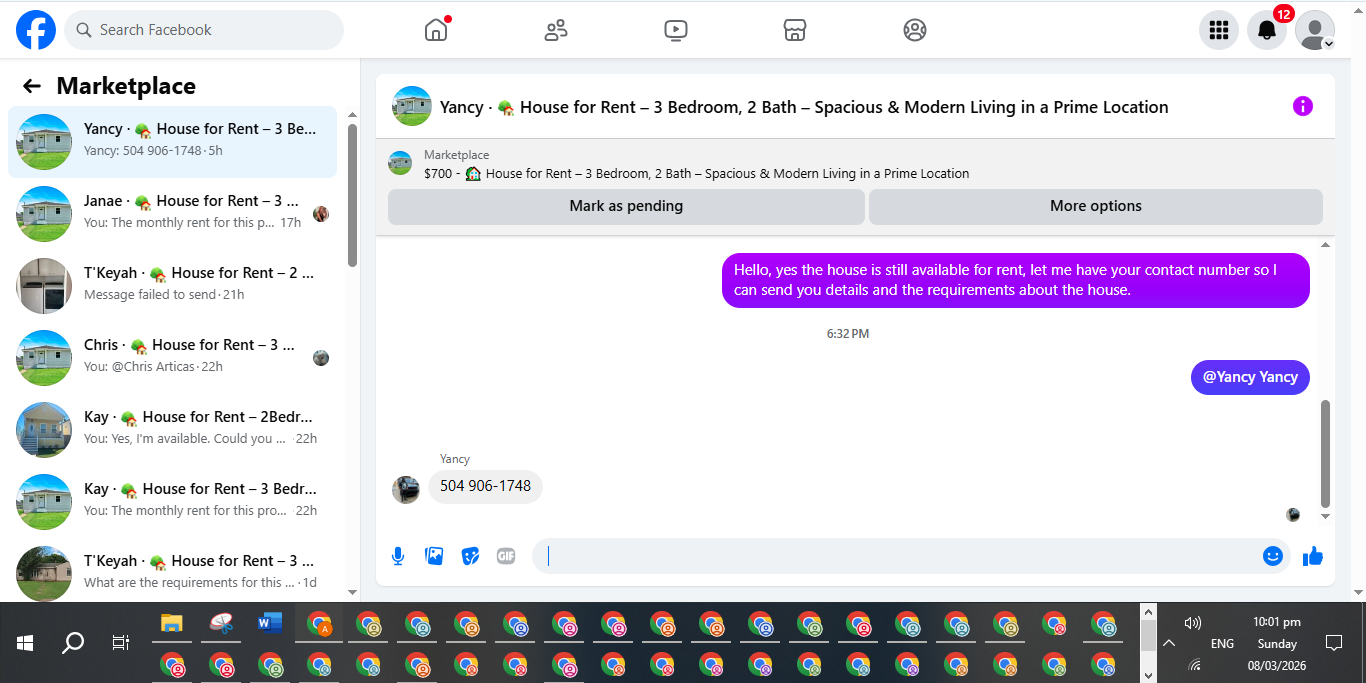Open Kay 3 Bedr conversation
Viewport: 1366px width, 683px height.
click(x=172, y=502)
